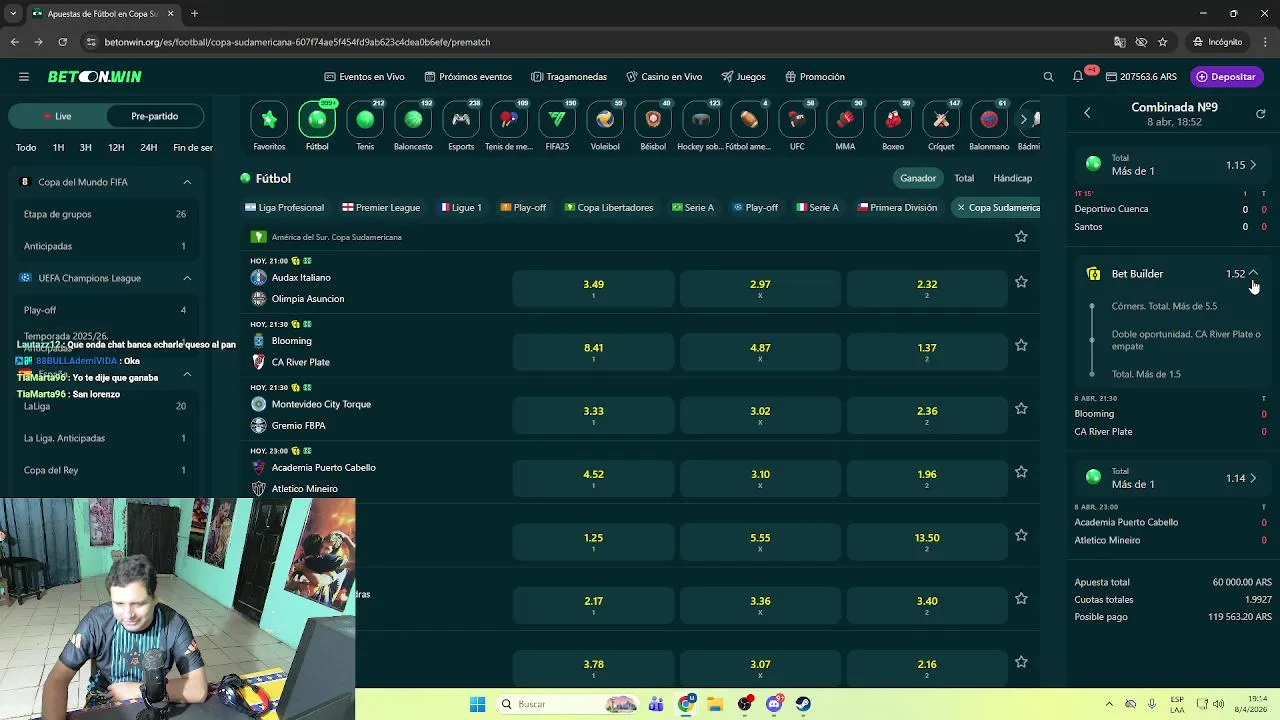Open Steam from the taskbar

tap(803, 704)
